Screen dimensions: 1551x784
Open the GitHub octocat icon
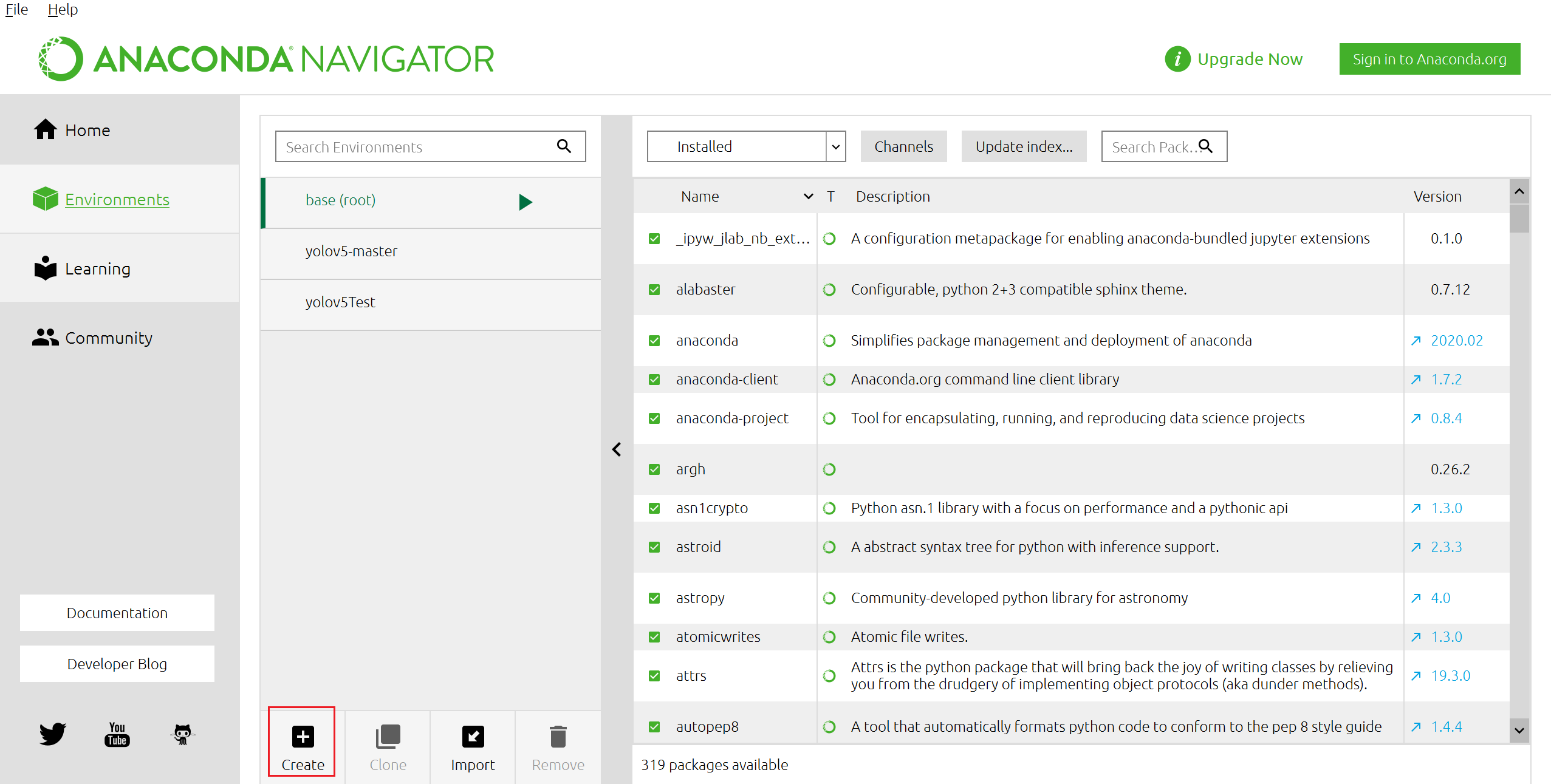click(182, 734)
